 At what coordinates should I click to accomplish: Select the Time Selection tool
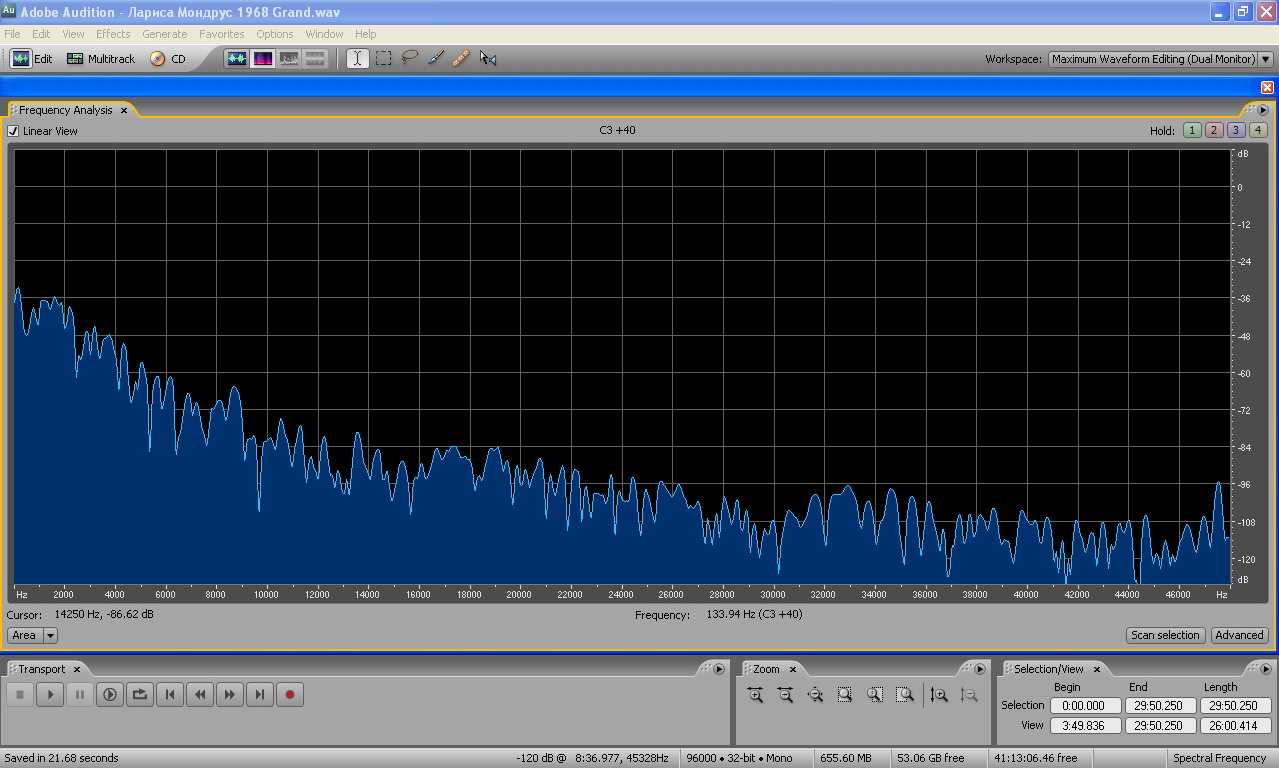click(357, 59)
